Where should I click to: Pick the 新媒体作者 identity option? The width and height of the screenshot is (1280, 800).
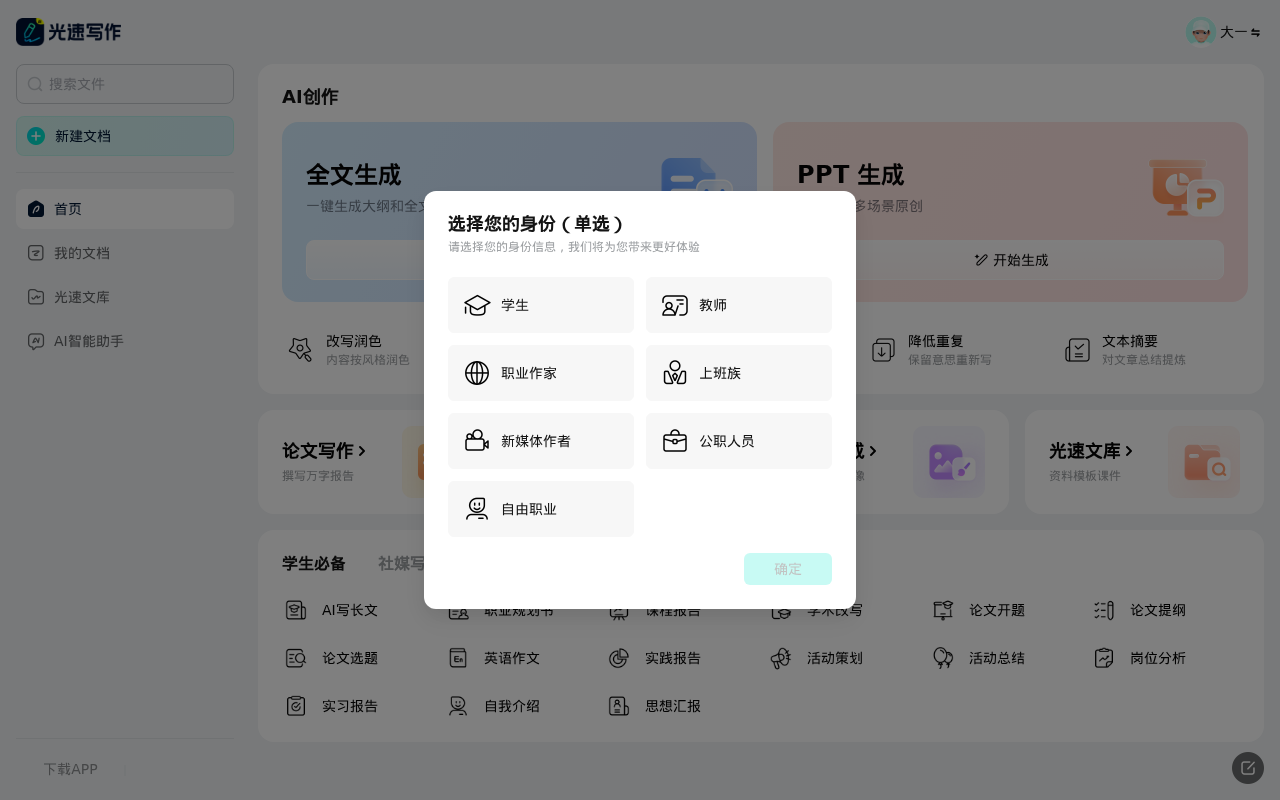point(541,441)
